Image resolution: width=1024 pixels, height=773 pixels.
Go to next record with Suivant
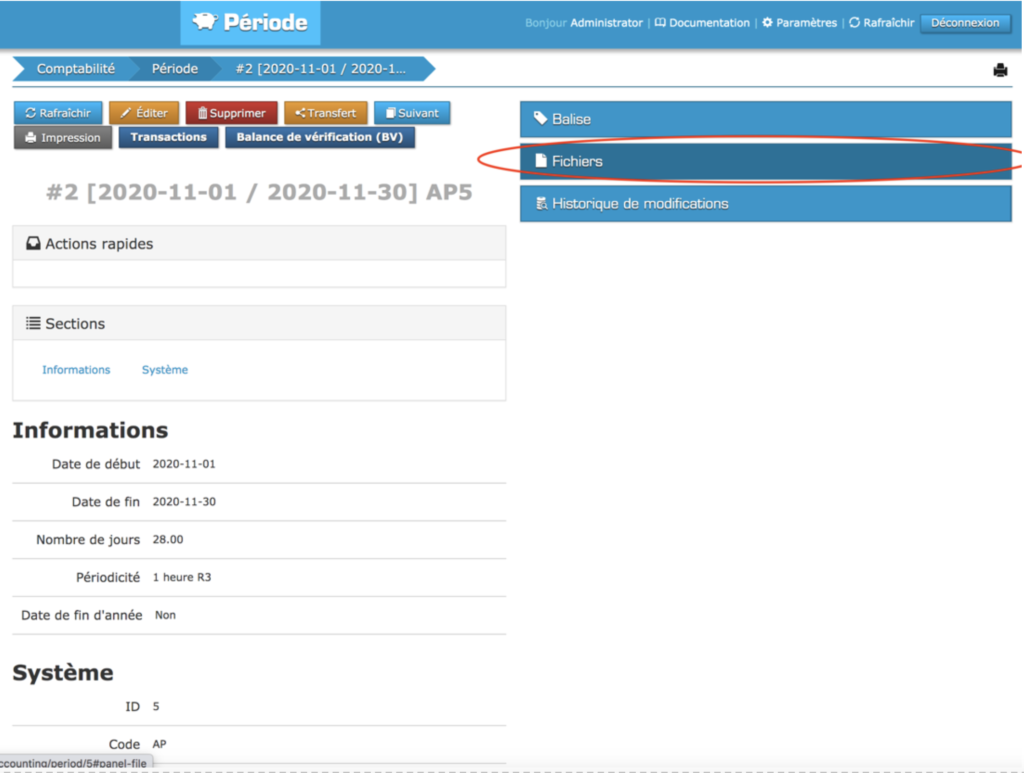point(411,113)
